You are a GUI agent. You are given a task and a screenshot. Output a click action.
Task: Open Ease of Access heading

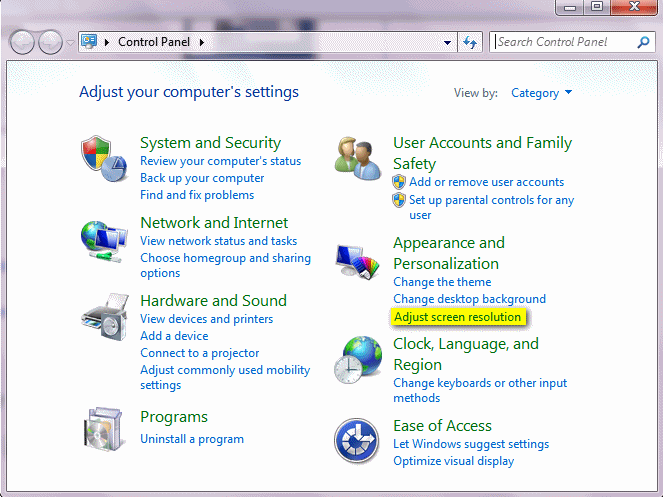point(442,426)
